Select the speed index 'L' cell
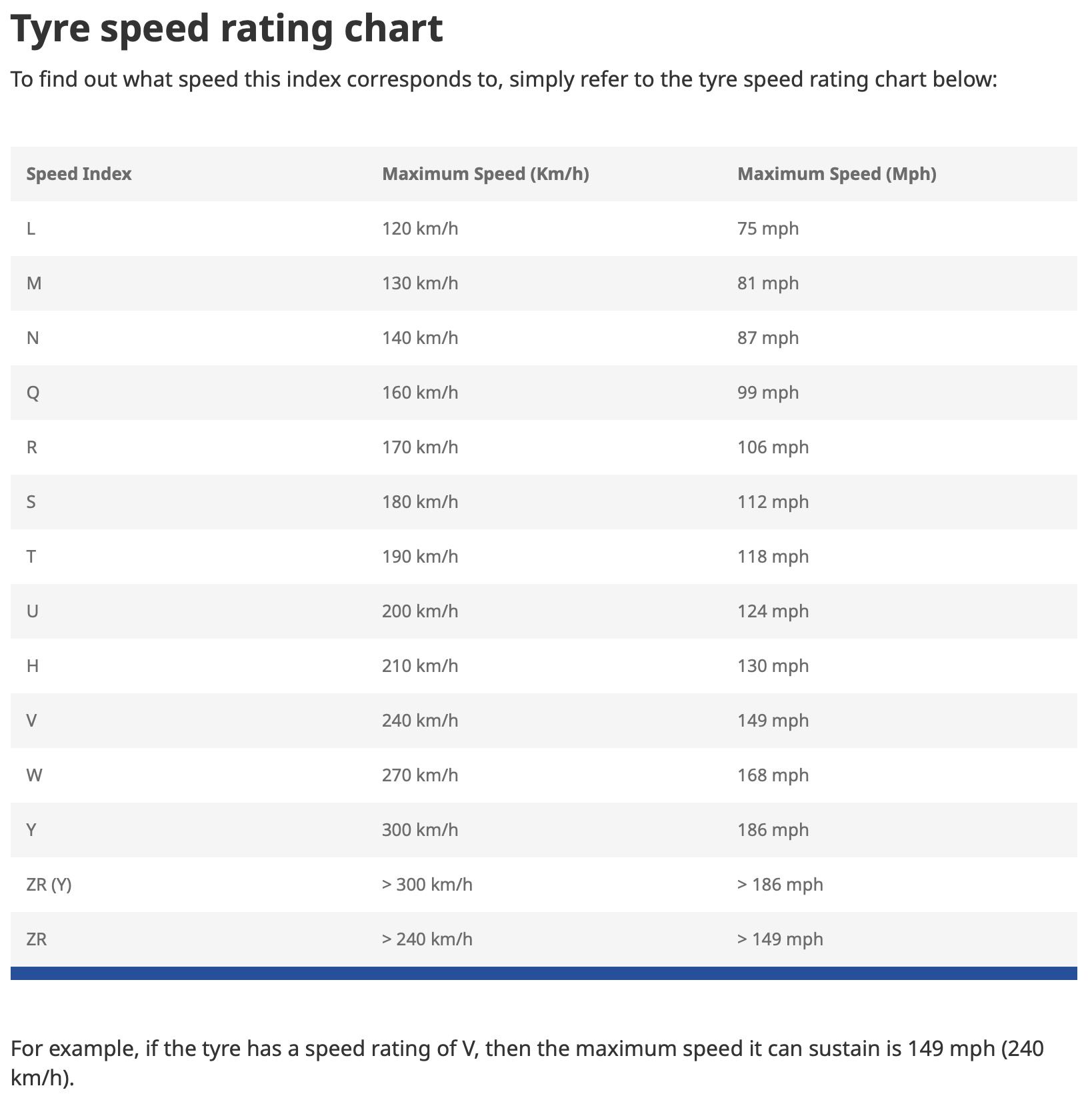The height and width of the screenshot is (1100, 1092). coord(31,229)
